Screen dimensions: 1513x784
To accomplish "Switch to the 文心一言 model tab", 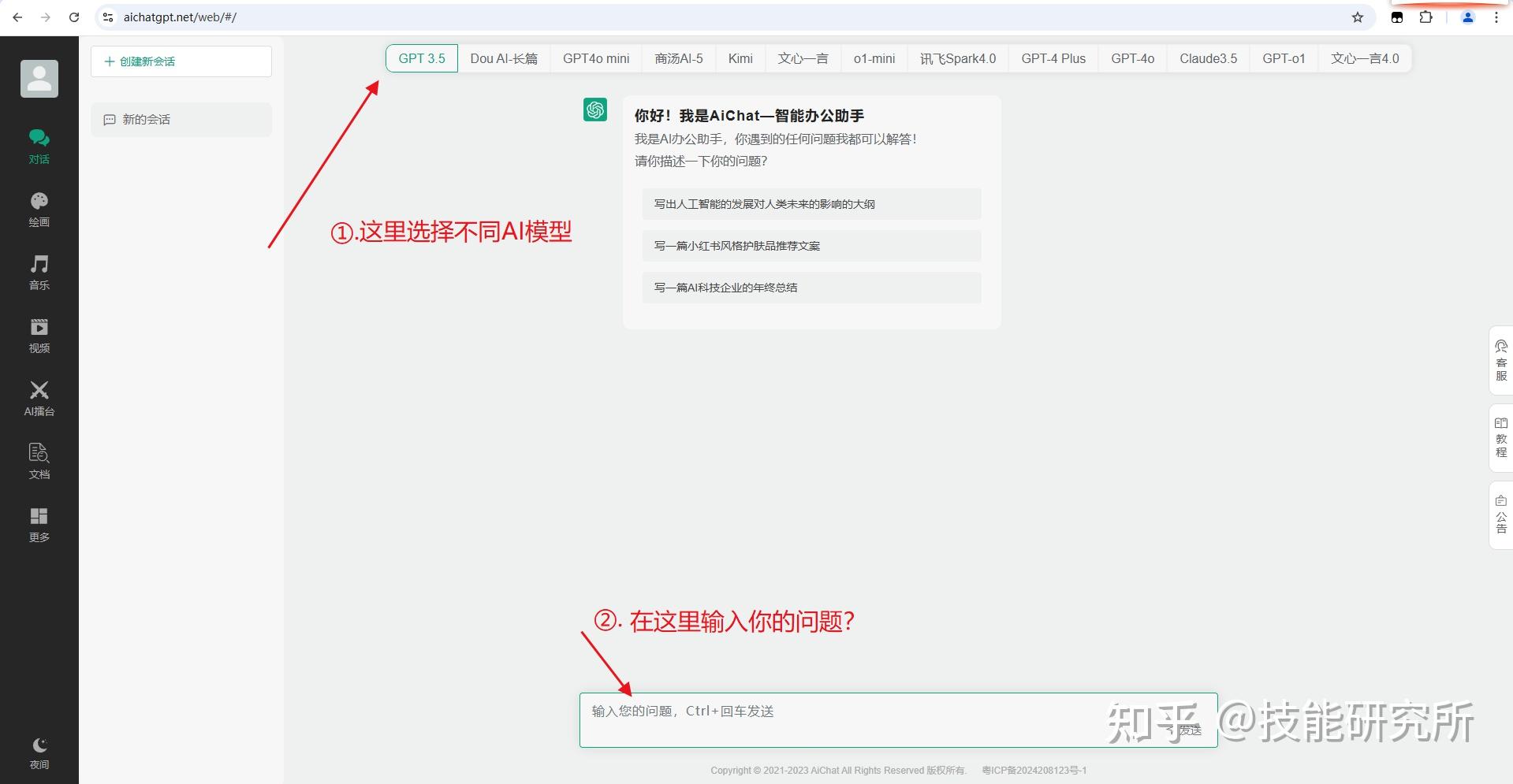I will pyautogui.click(x=803, y=58).
